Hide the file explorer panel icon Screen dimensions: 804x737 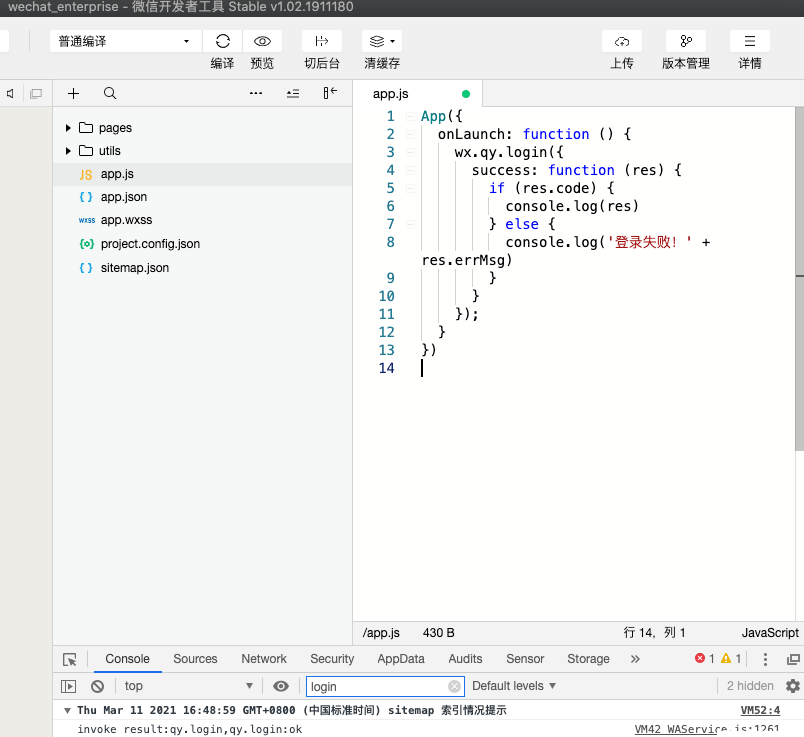coord(330,93)
